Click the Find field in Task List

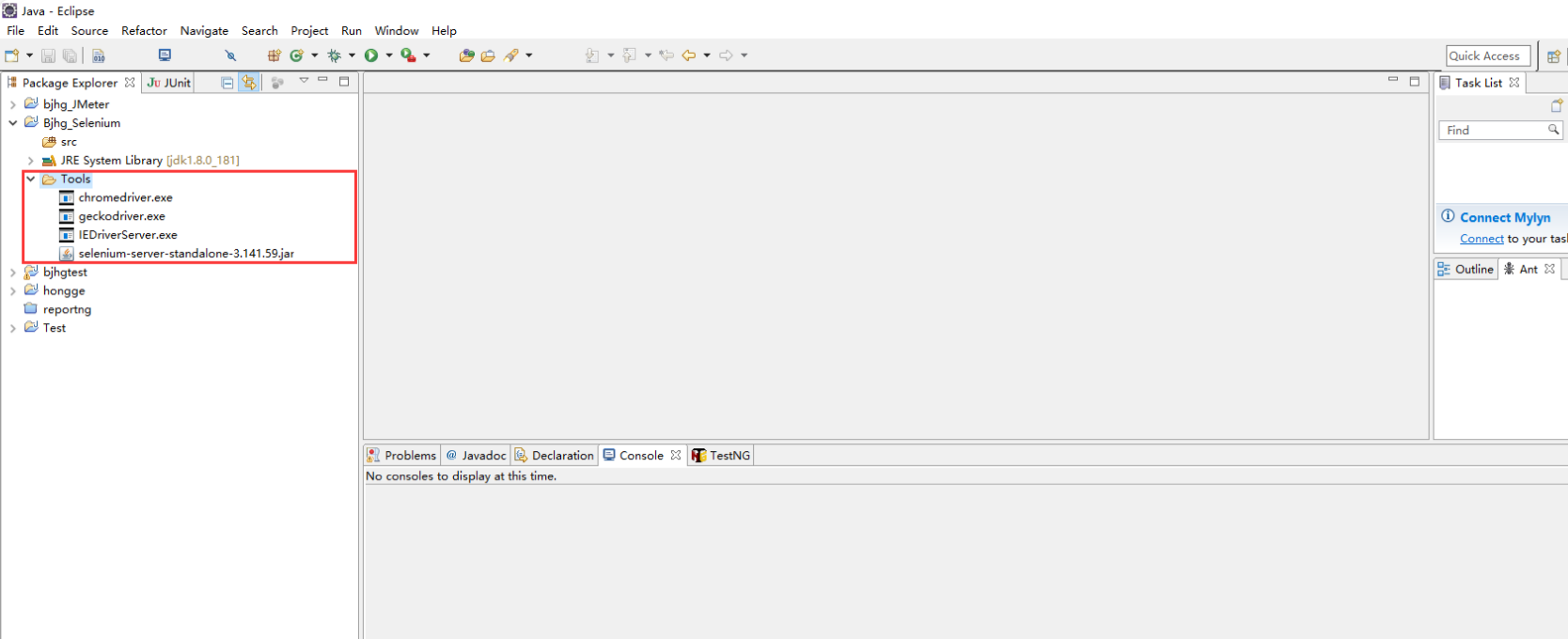tap(1500, 131)
